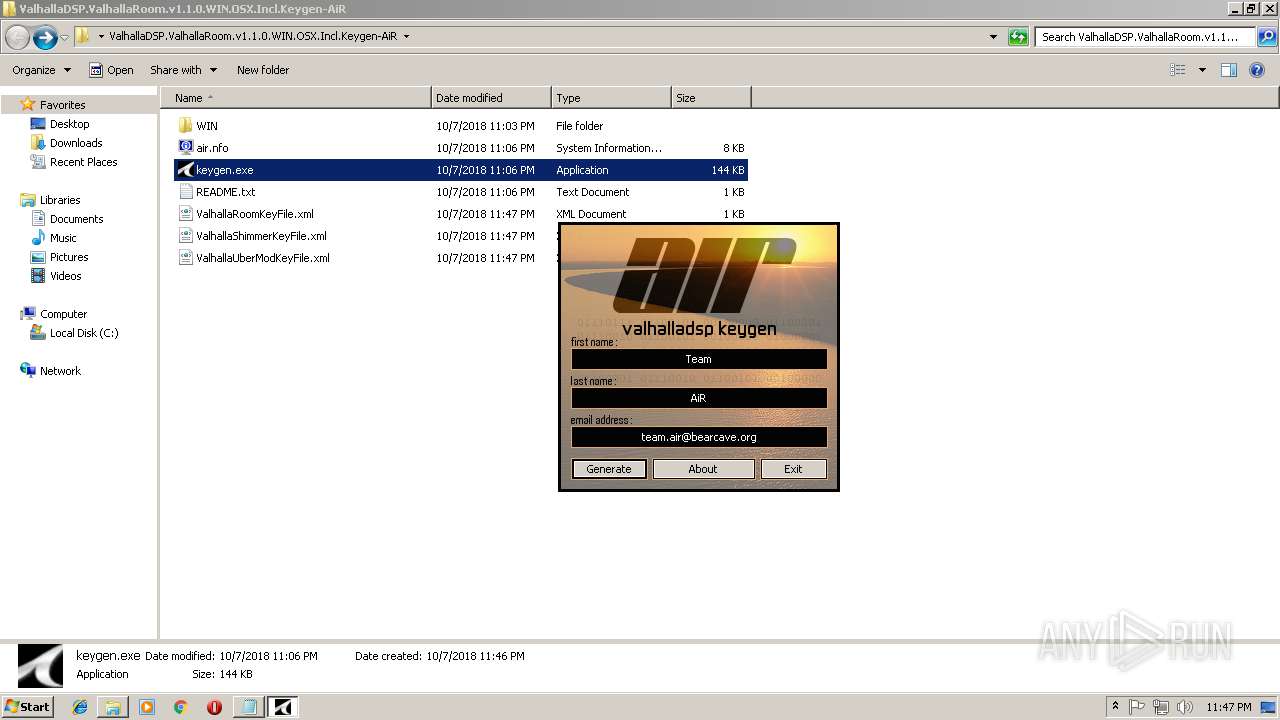The image size is (1280, 720).
Task: Select the README.txt file icon
Action: [185, 192]
